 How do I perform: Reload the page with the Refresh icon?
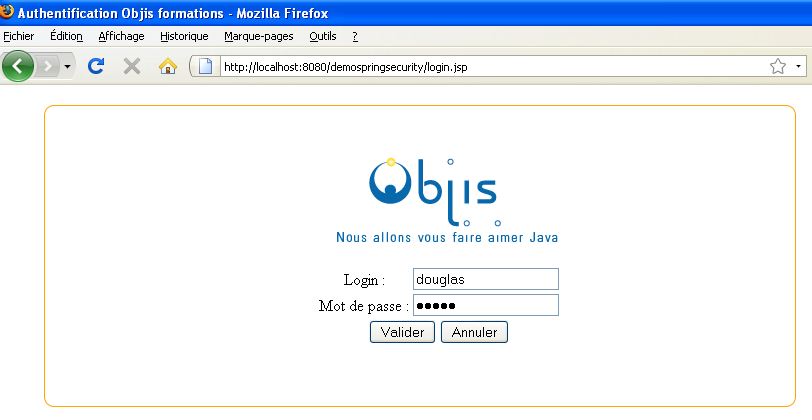tap(96, 66)
